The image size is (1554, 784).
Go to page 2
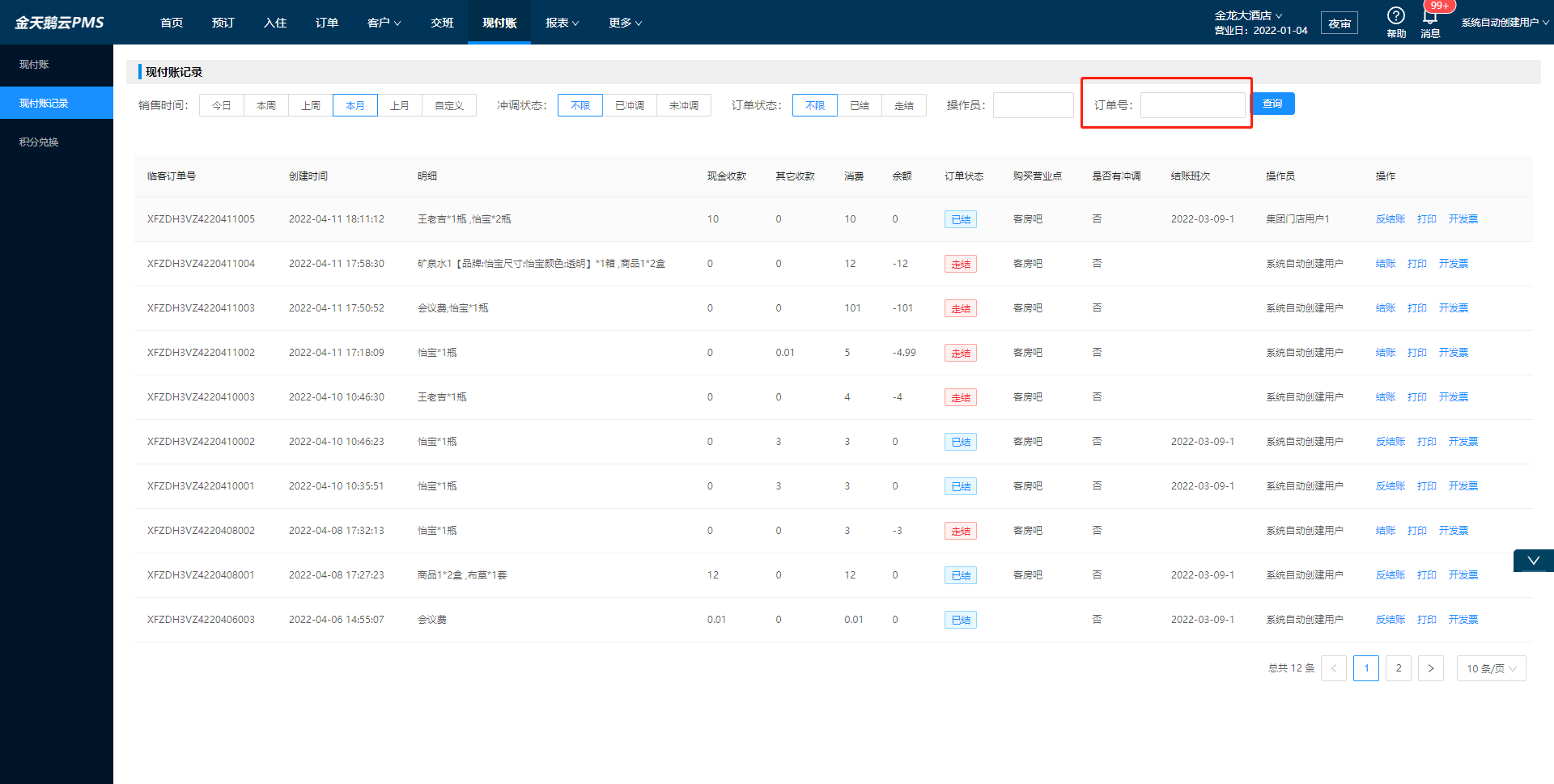tap(1399, 668)
